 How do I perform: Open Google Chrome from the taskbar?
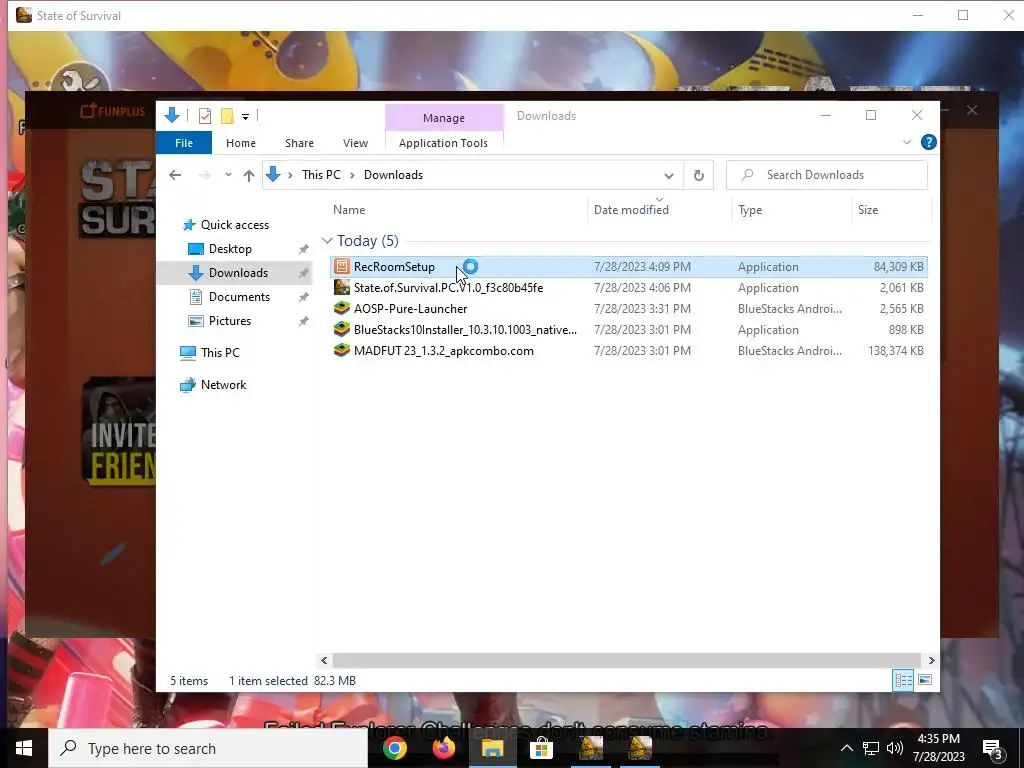[394, 748]
